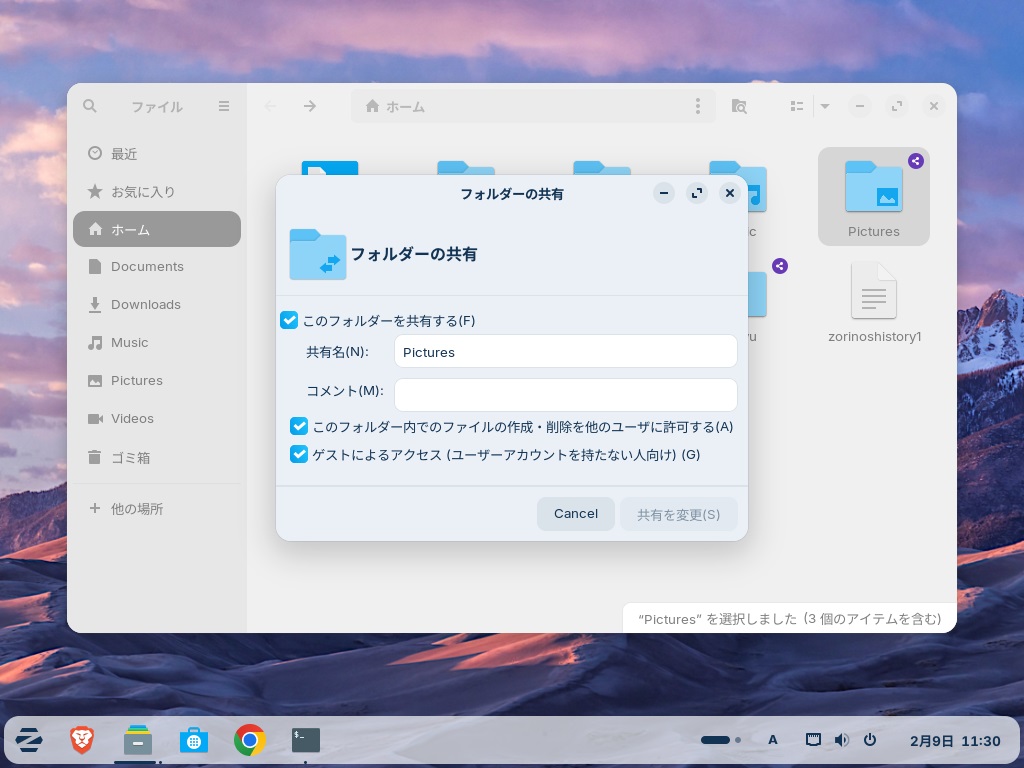Toggle the guest access checkbox
This screenshot has width=1024, height=768.
[299, 454]
